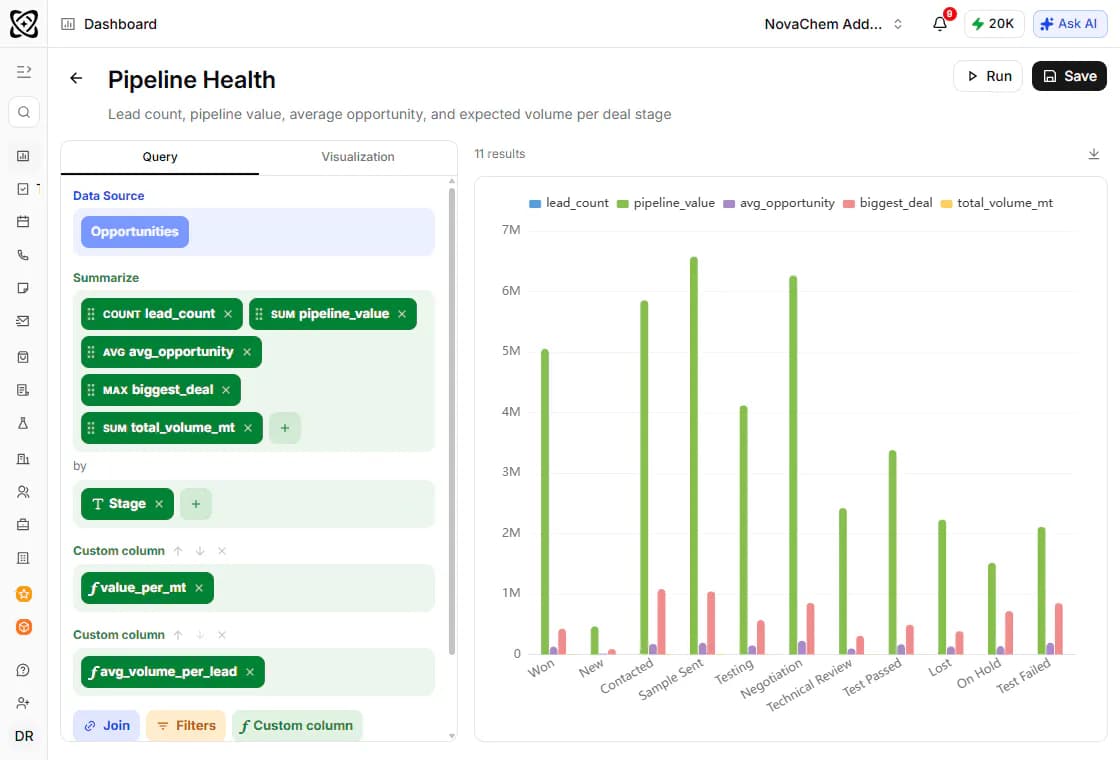
Task: Download results with the download icon
Action: point(1094,154)
